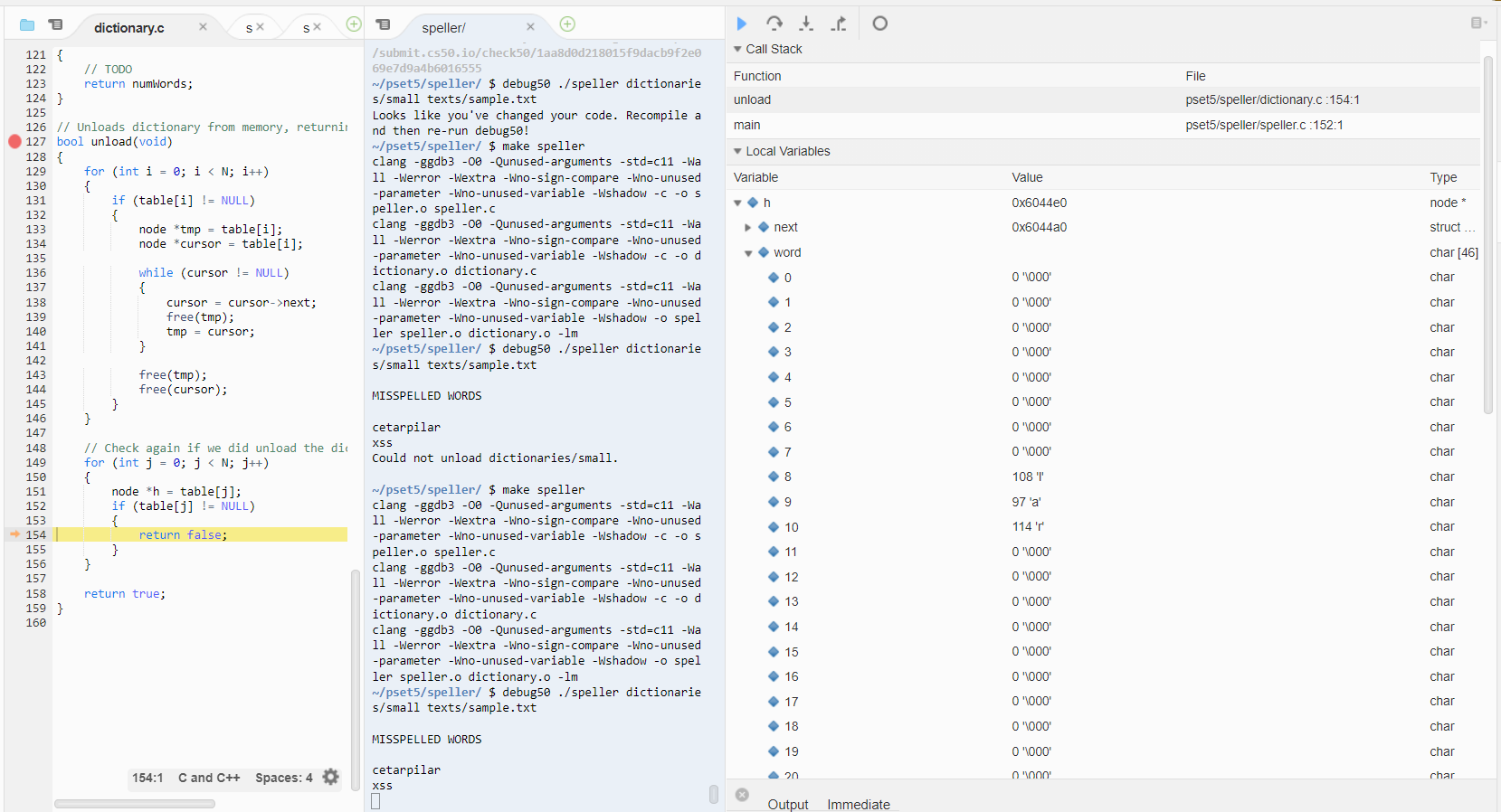The image size is (1501, 812).
Task: Click 'return true;' on line 158
Action: pos(125,594)
